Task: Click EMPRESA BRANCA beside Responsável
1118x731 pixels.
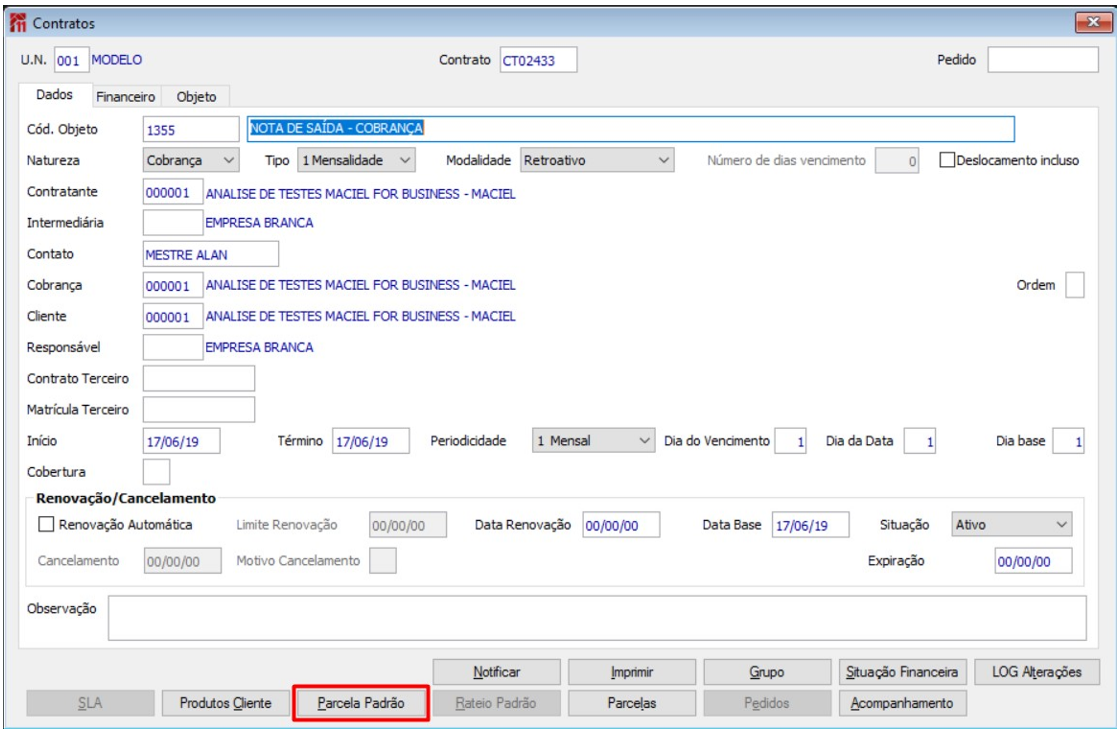Action: pos(260,347)
